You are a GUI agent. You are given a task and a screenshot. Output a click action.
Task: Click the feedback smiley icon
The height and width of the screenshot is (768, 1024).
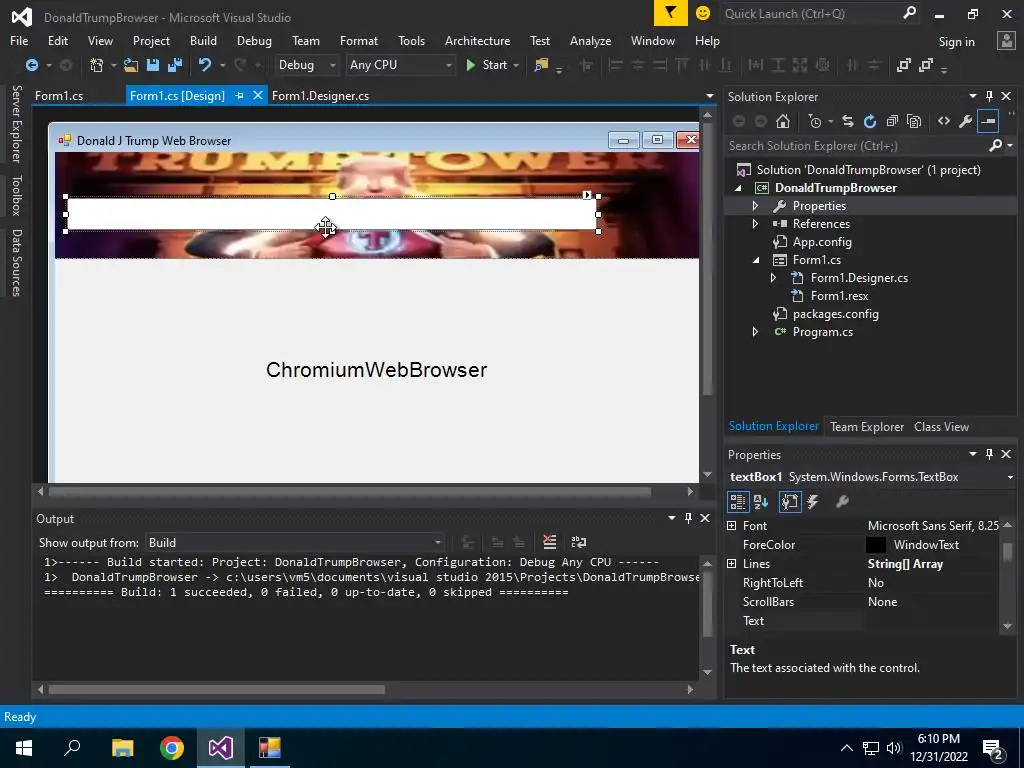coord(703,13)
